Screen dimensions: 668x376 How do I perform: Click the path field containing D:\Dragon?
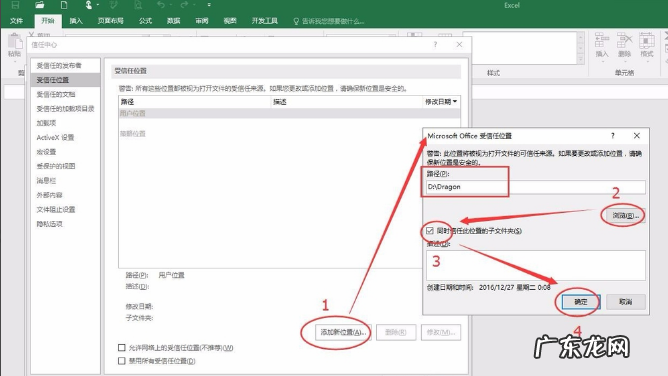coord(536,187)
